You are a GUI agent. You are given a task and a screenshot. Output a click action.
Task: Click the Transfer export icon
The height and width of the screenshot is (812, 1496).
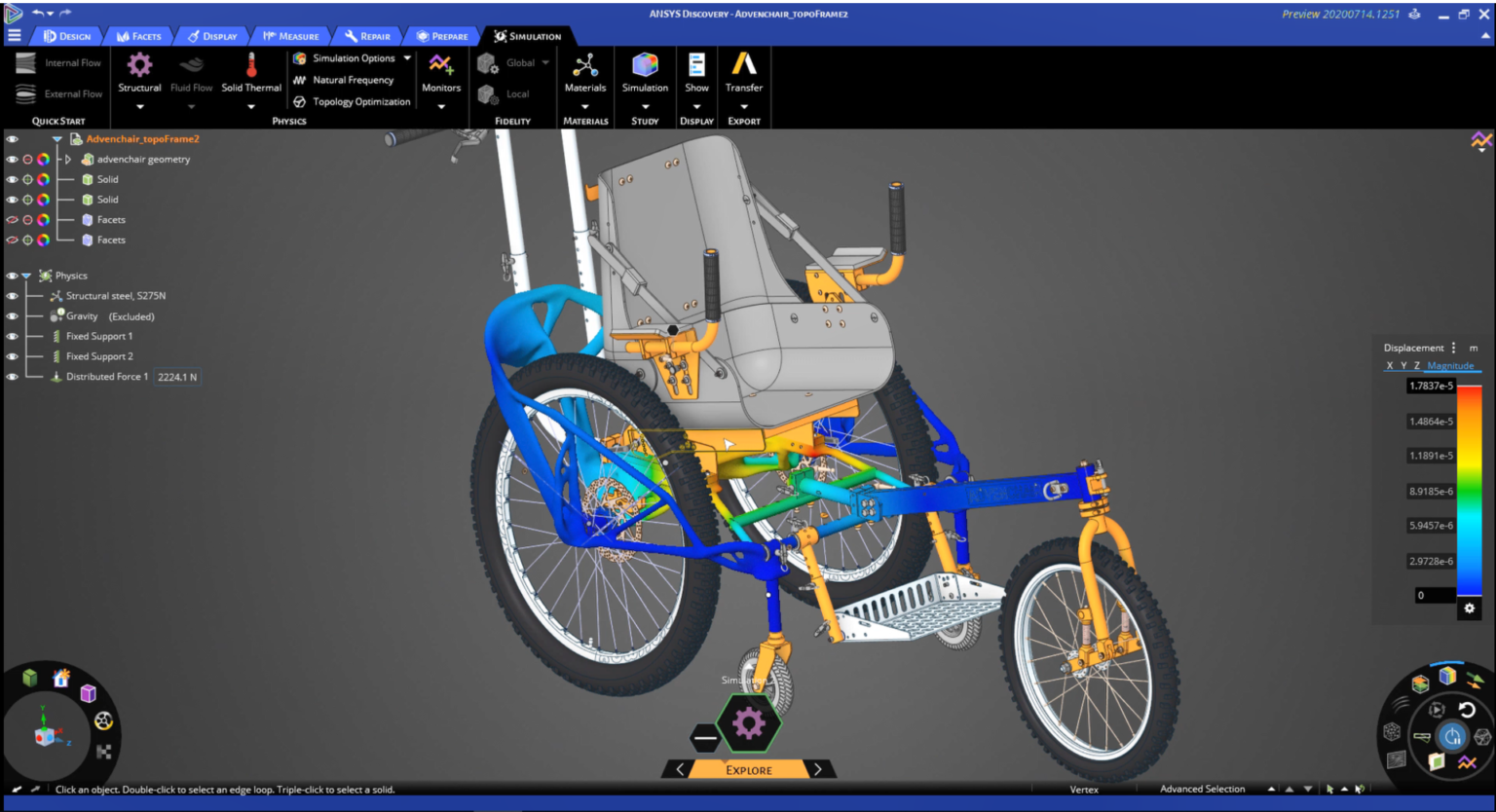coord(744,64)
